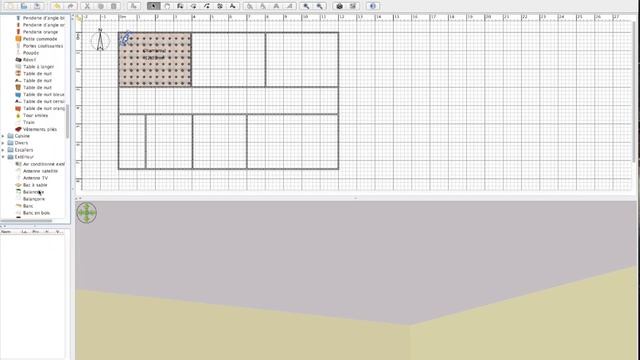Select 'Air conditionné' exterior item
Image resolution: width=640 pixels, height=360 pixels.
(x=44, y=164)
